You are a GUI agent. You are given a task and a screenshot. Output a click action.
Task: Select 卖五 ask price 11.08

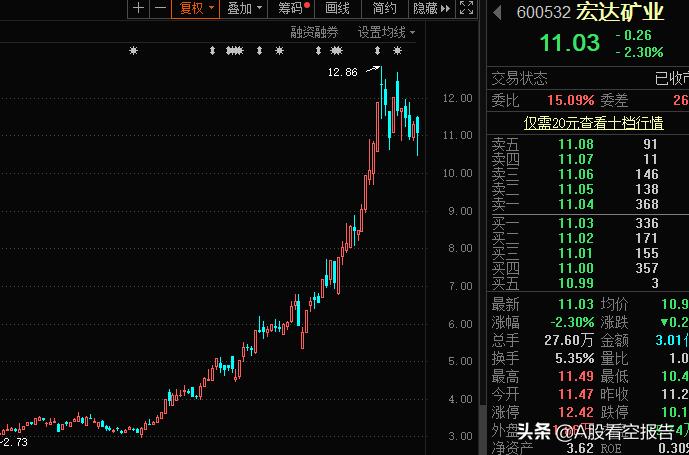[576, 144]
